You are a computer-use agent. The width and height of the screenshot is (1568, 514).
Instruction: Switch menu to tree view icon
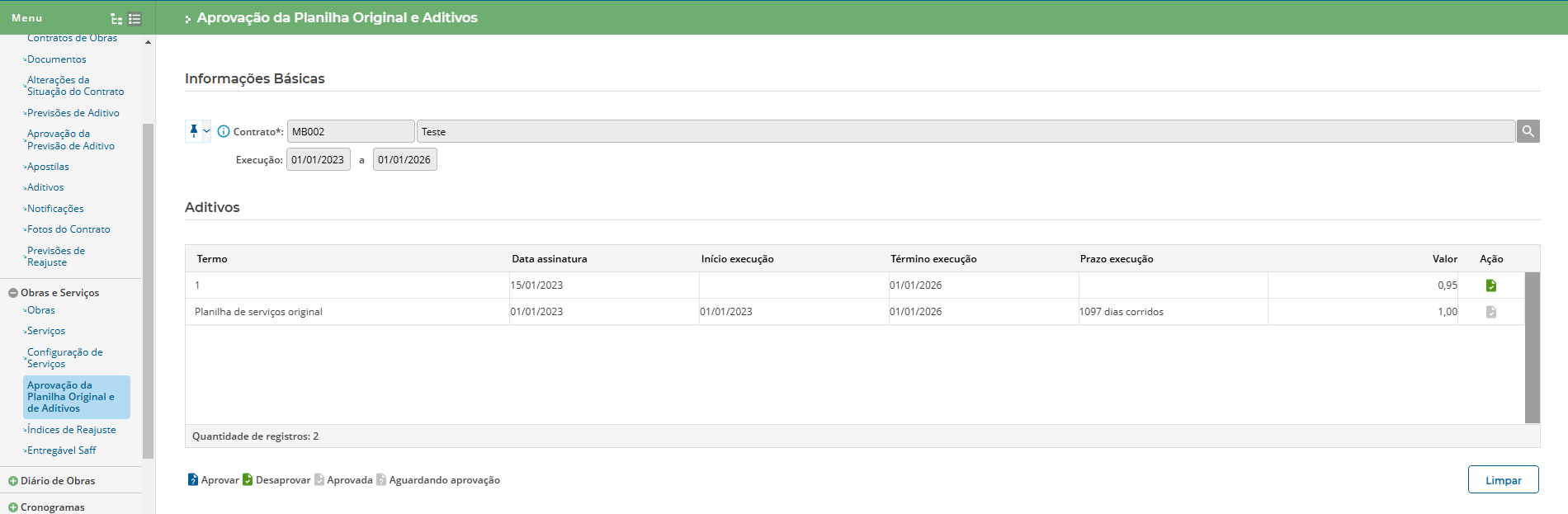pos(116,18)
